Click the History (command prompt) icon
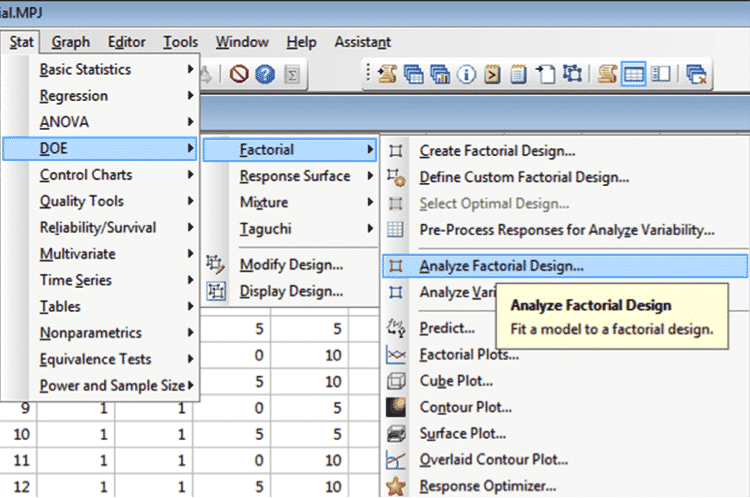 (492, 75)
